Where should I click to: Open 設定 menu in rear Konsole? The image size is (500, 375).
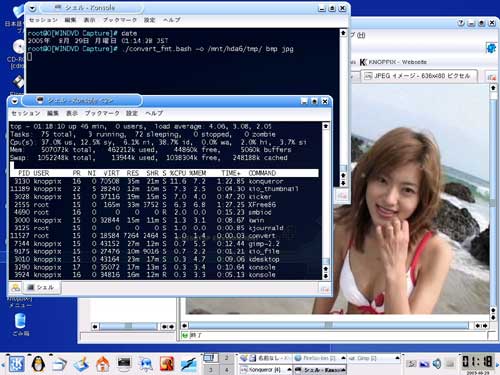pyautogui.click(x=149, y=20)
